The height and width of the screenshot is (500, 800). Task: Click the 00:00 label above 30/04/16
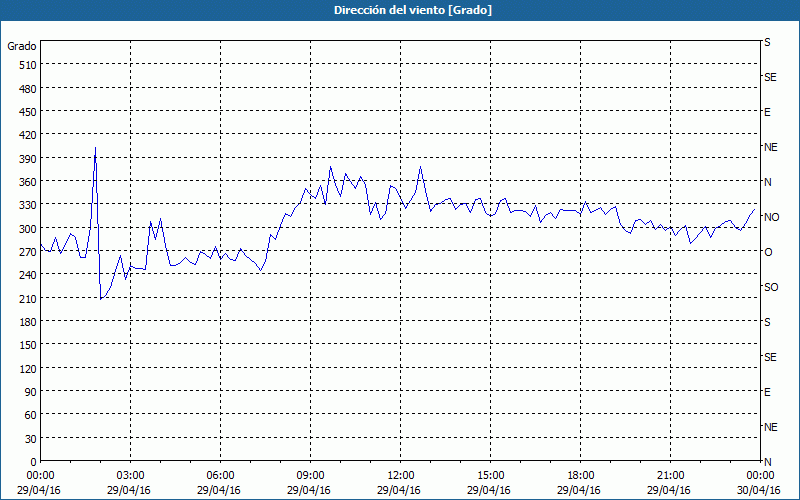(x=760, y=476)
